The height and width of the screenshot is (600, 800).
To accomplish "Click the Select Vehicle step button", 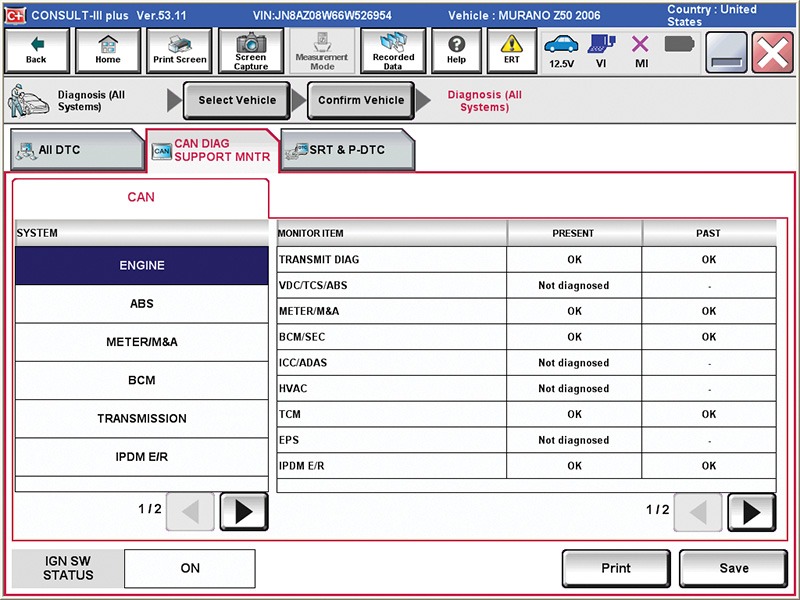I will 237,101.
